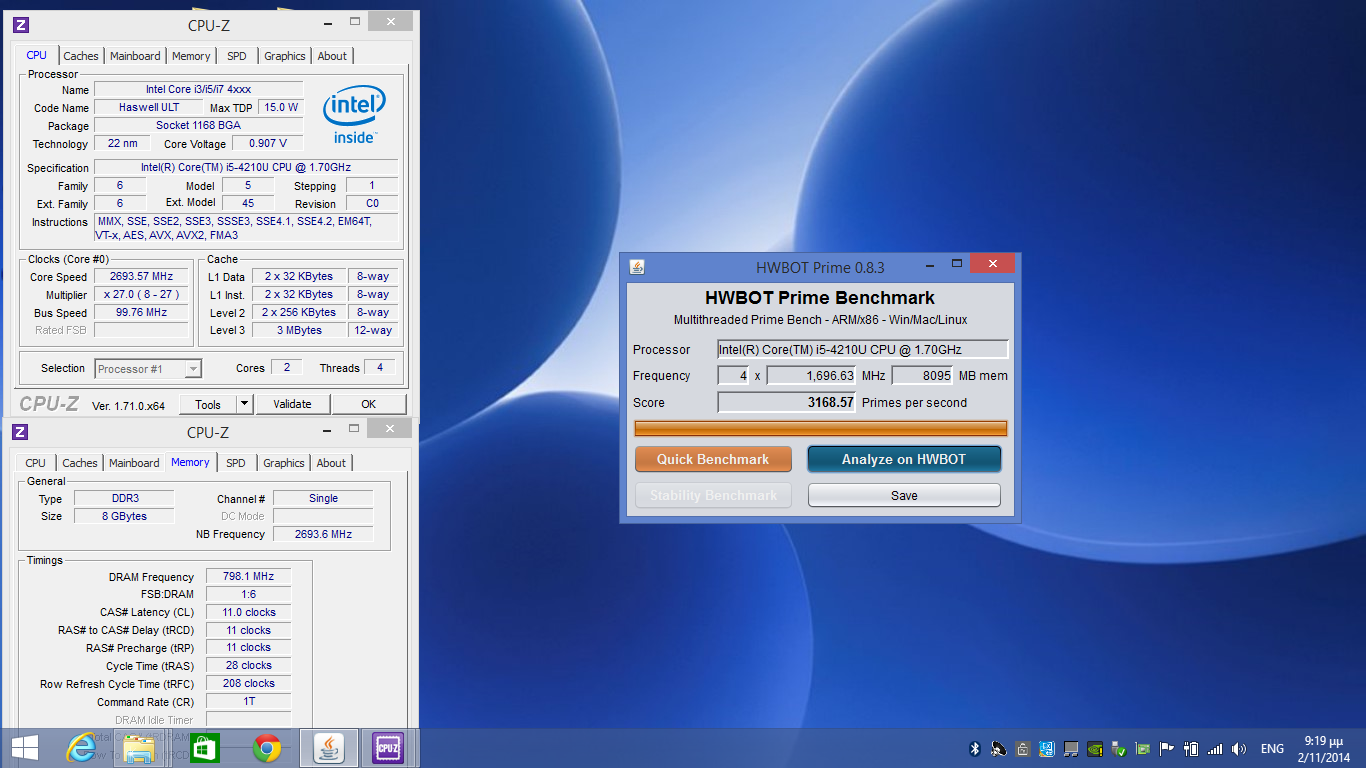
Task: Switch to CPU-Z taskbar icon
Action: tap(387, 748)
